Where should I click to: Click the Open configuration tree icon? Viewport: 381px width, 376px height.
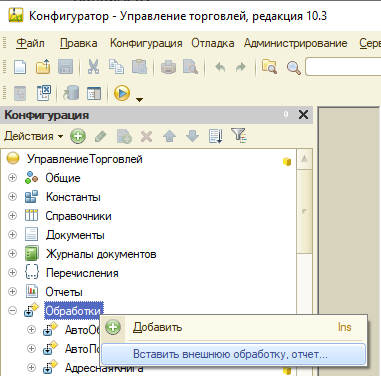pyautogui.click(x=20, y=93)
